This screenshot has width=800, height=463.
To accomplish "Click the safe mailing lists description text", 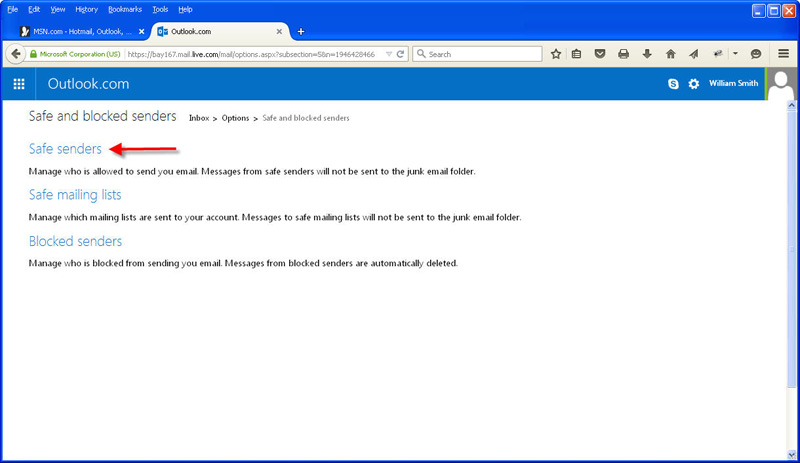I will 275,217.
